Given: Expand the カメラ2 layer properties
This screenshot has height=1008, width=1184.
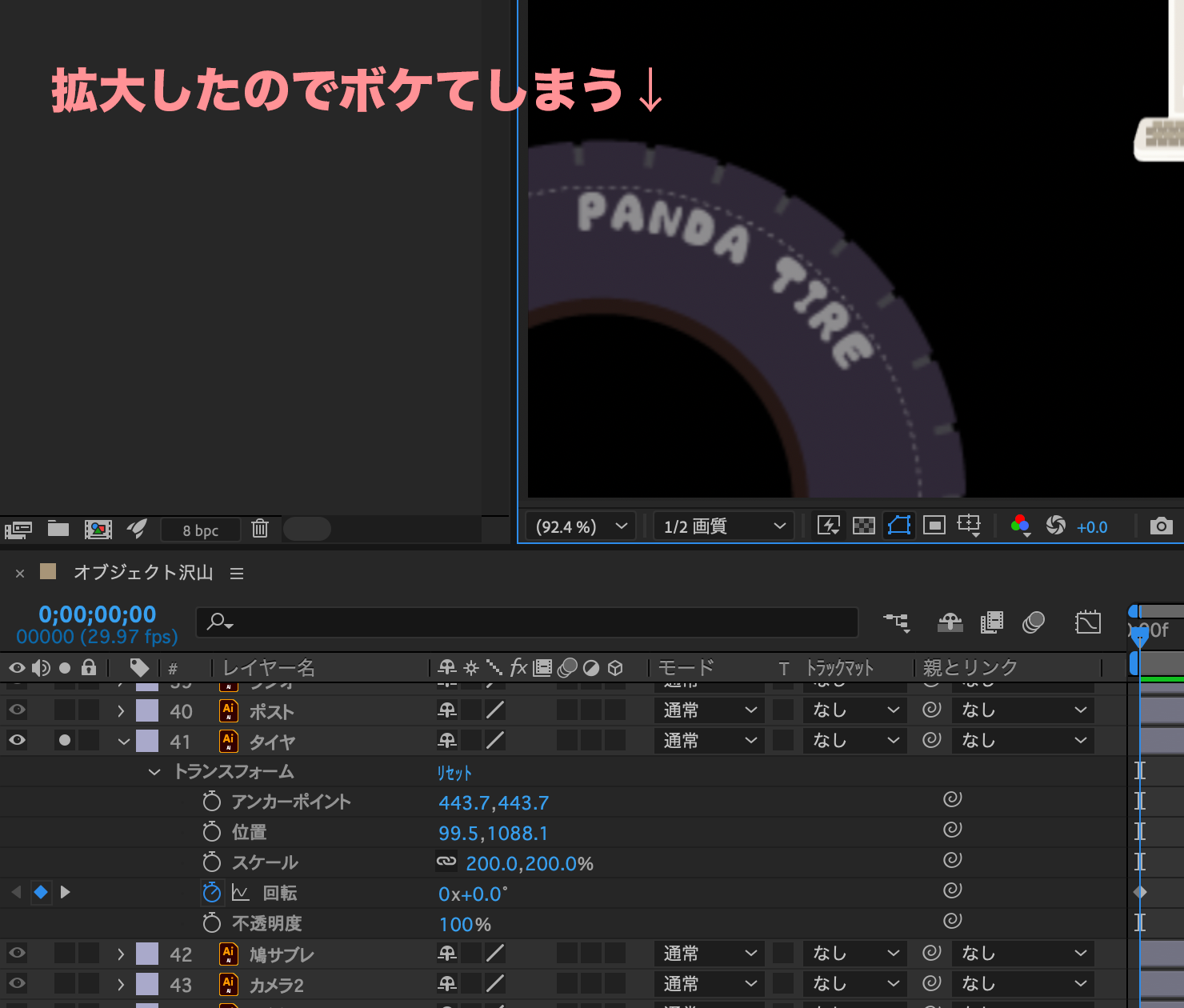Looking at the screenshot, I should click(x=121, y=984).
